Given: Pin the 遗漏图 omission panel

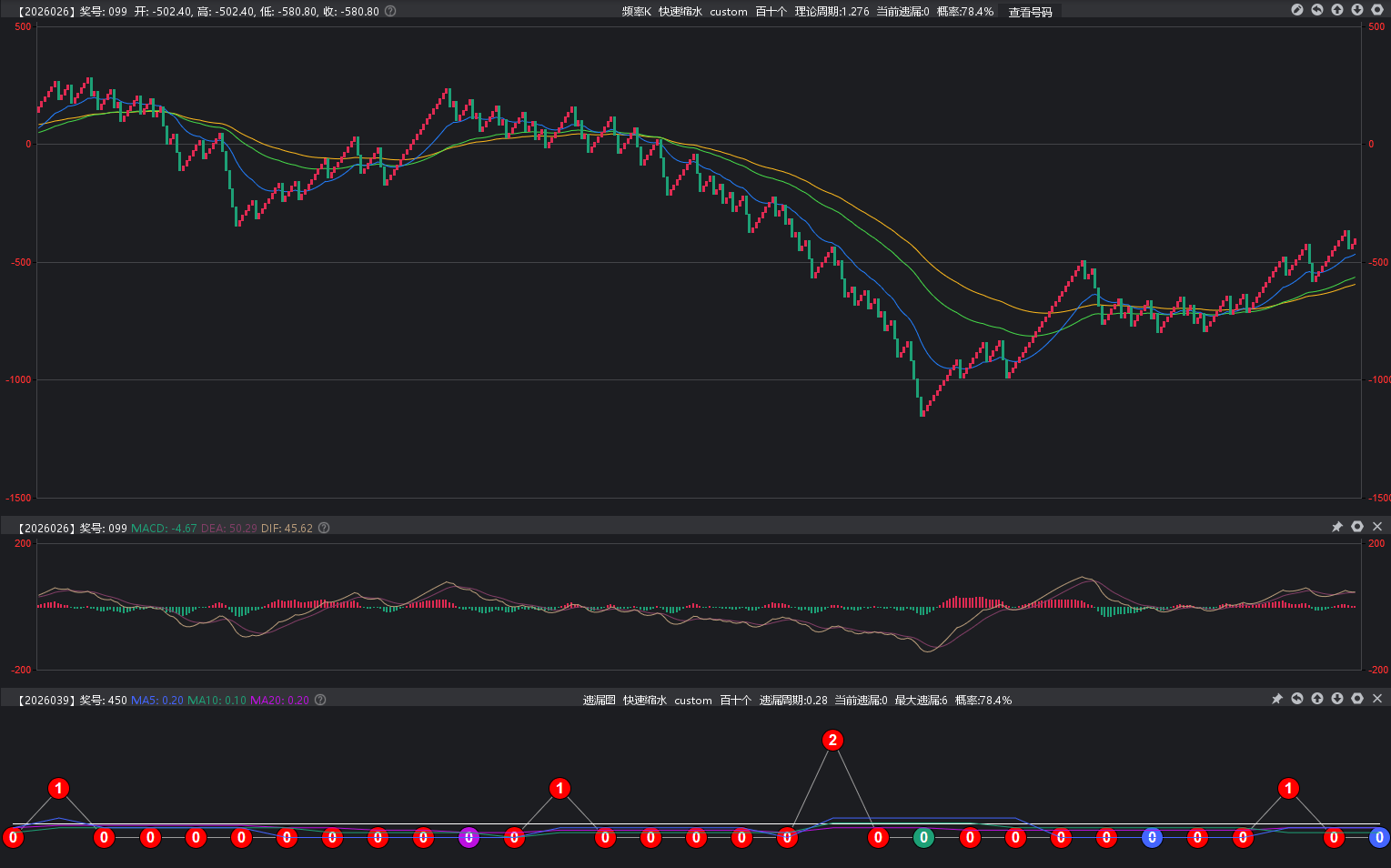Looking at the screenshot, I should point(1277,699).
